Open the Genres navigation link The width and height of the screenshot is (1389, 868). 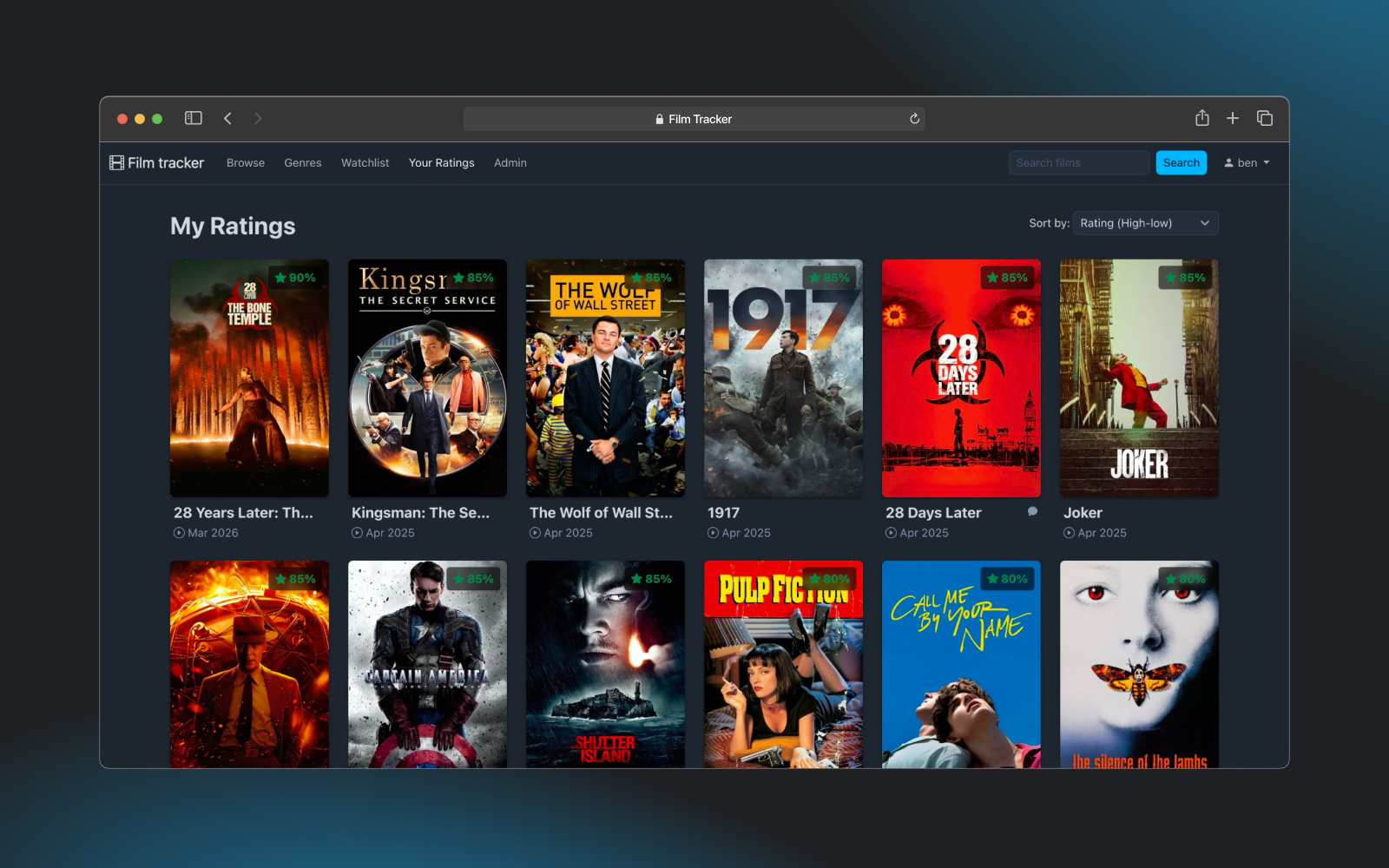[x=302, y=162]
